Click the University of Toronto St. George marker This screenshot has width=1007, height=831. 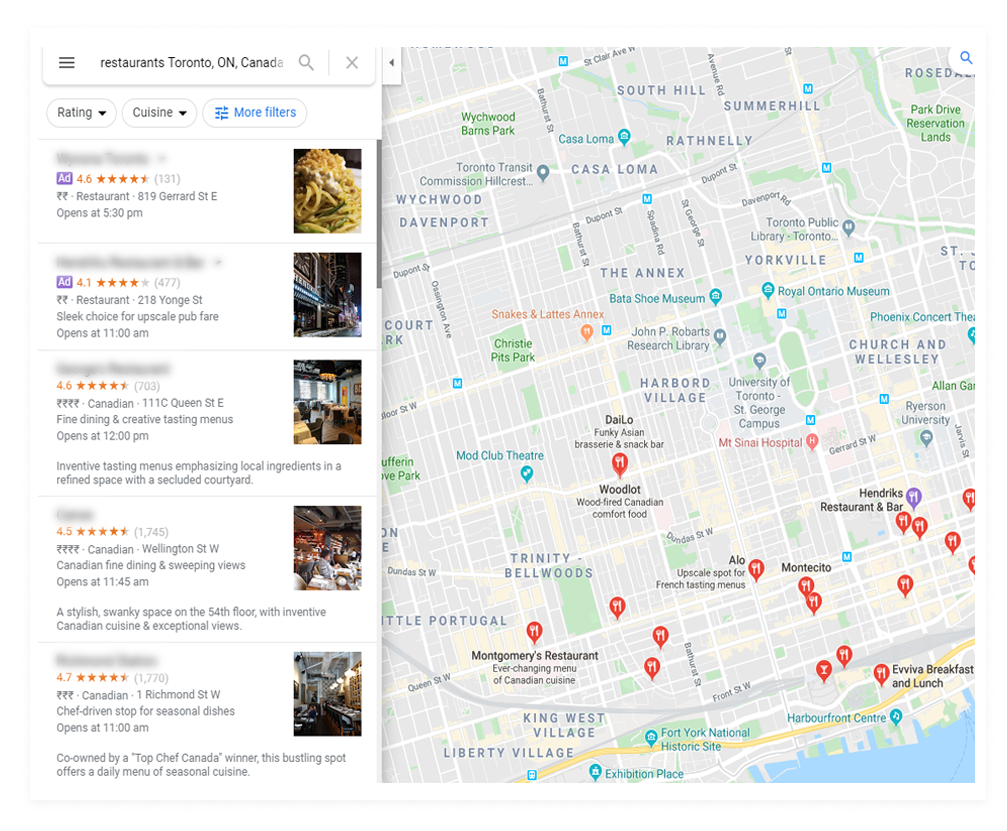[760, 360]
